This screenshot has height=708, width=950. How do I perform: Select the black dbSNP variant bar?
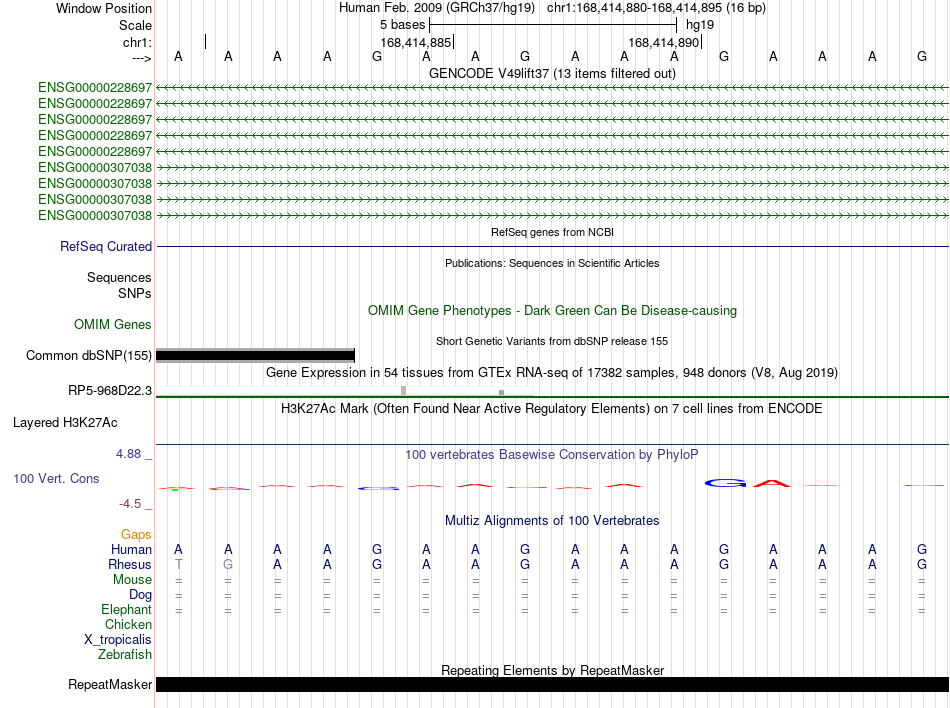(x=255, y=356)
